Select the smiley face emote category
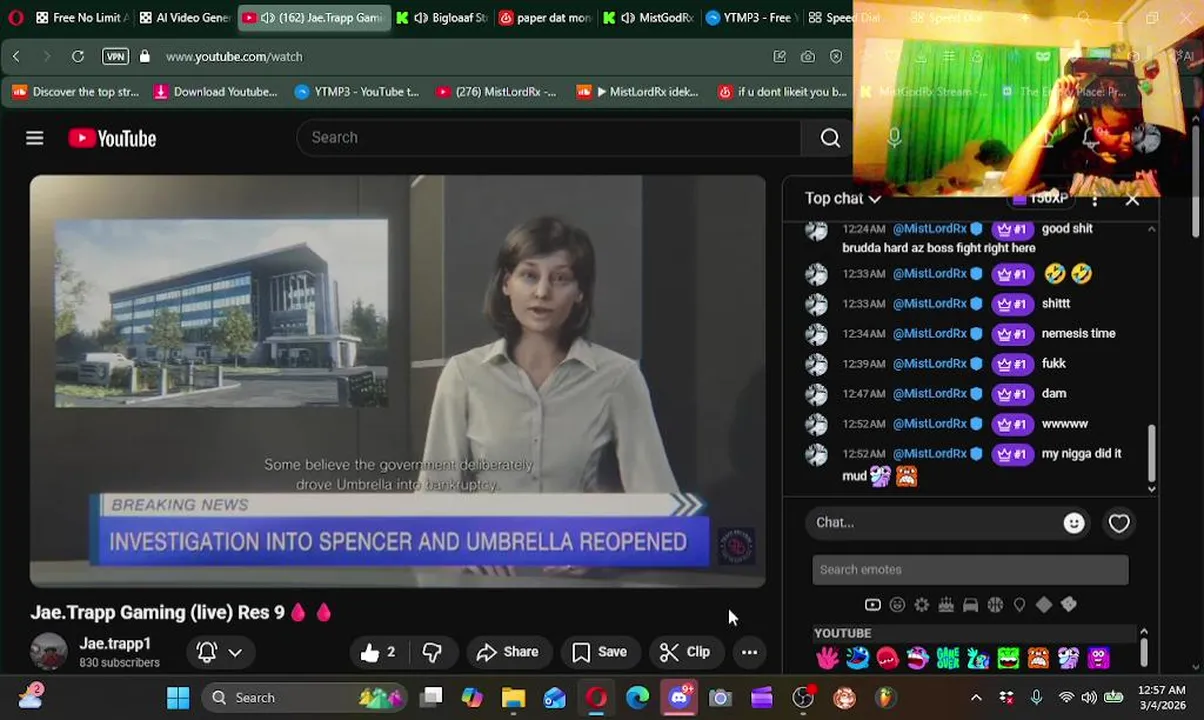This screenshot has width=1204, height=720. point(897,605)
